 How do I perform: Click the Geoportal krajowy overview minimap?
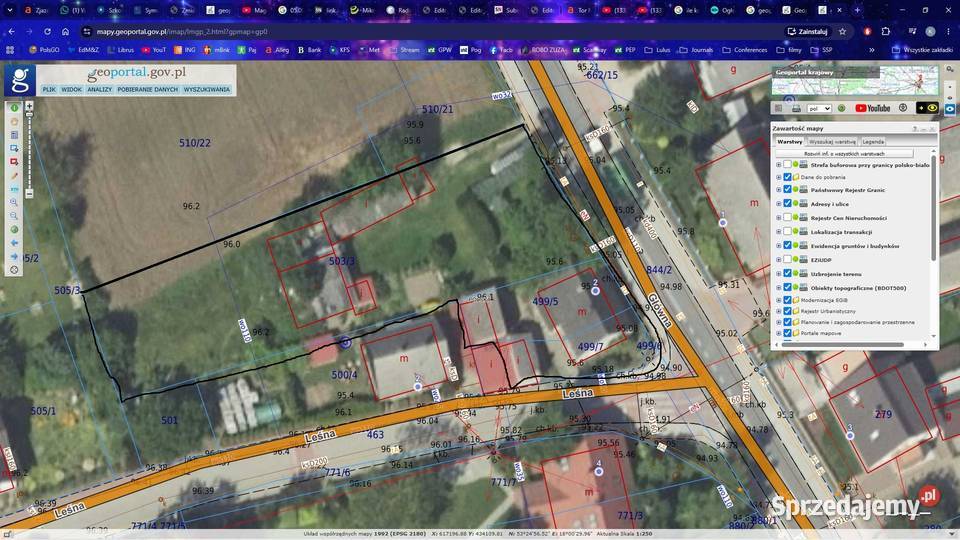[x=855, y=81]
